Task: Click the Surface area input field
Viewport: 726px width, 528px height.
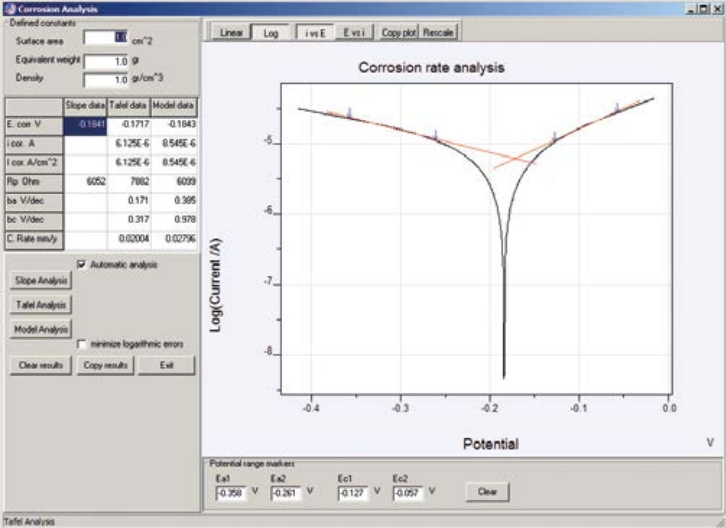Action: (105, 38)
